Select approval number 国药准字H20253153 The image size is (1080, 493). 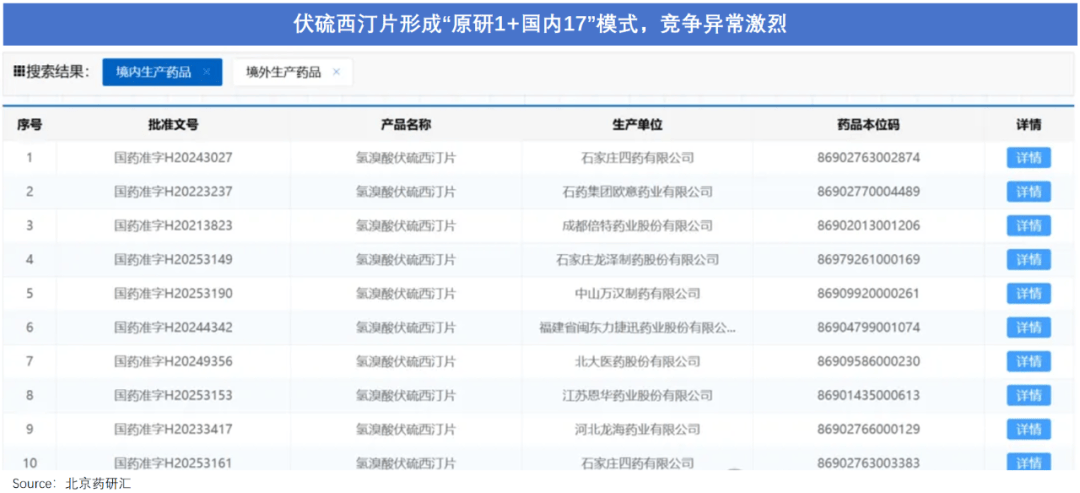pos(173,395)
